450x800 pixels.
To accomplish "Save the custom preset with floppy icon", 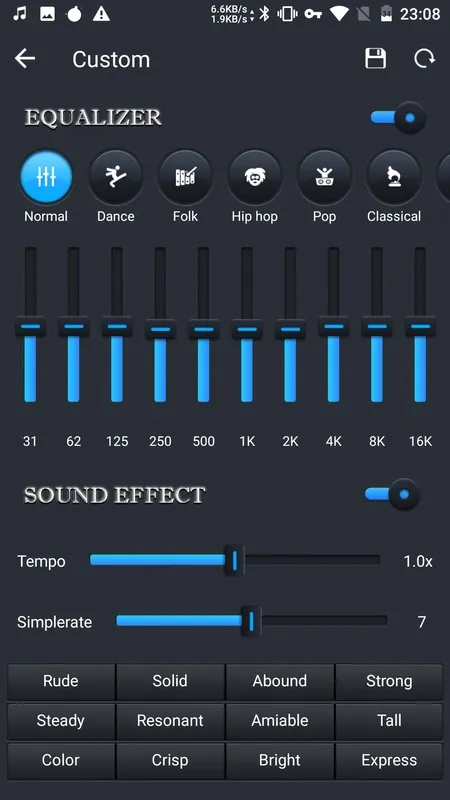I will click(375, 59).
